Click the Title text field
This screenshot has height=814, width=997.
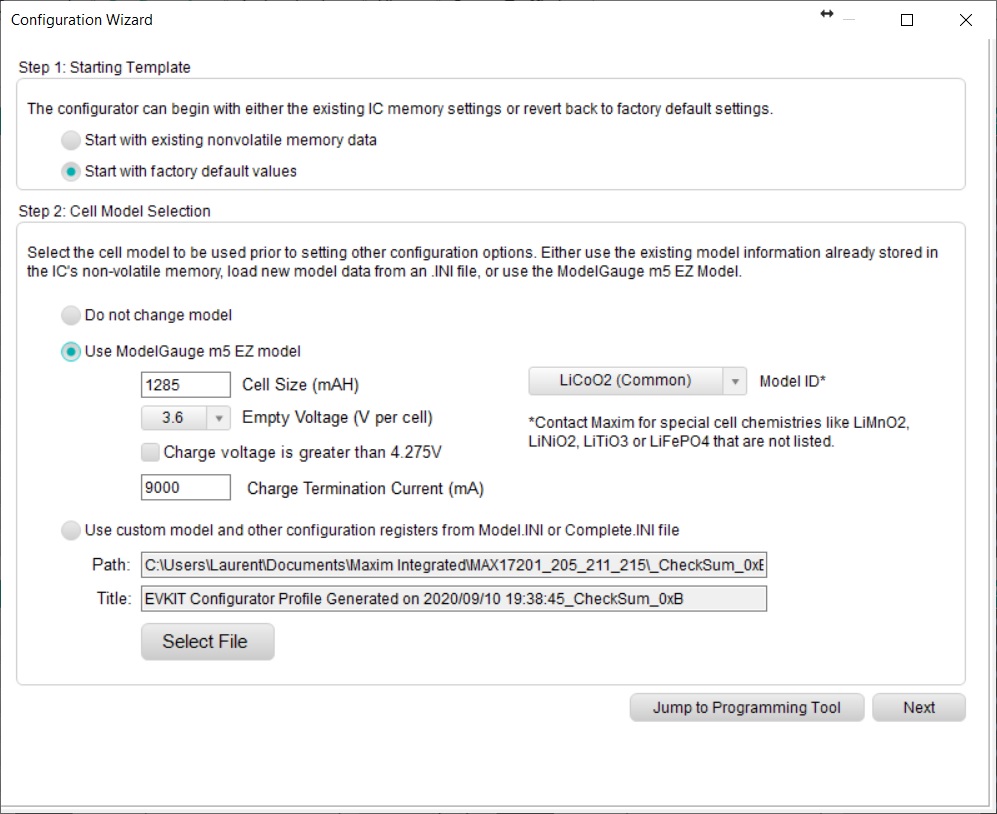[453, 598]
